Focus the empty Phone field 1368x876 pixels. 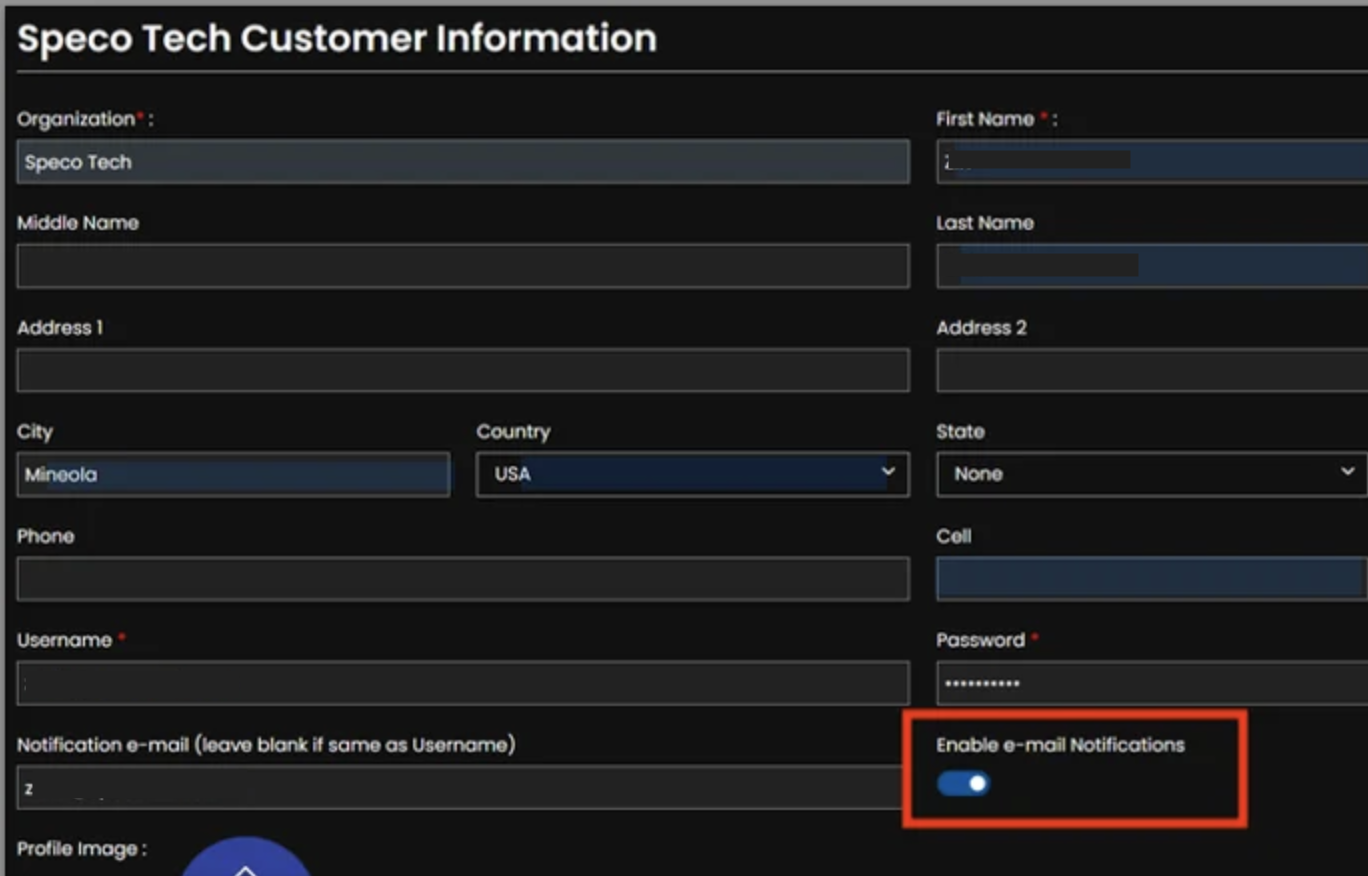coord(463,578)
